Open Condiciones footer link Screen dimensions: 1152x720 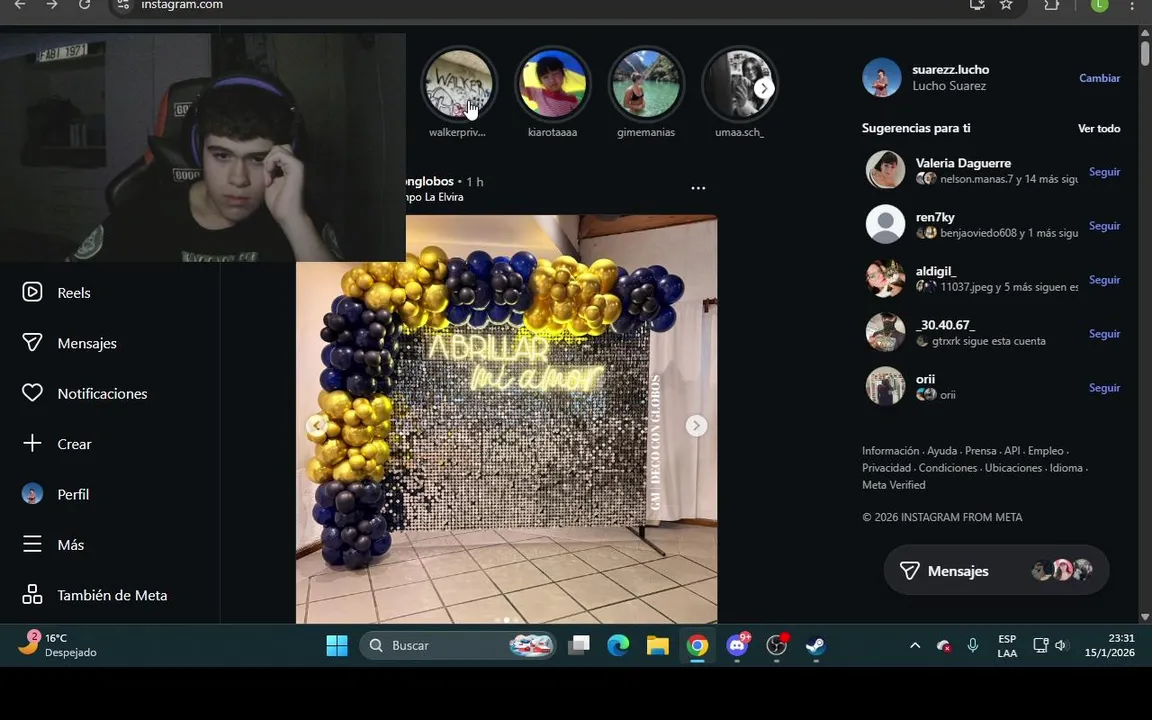(x=948, y=468)
